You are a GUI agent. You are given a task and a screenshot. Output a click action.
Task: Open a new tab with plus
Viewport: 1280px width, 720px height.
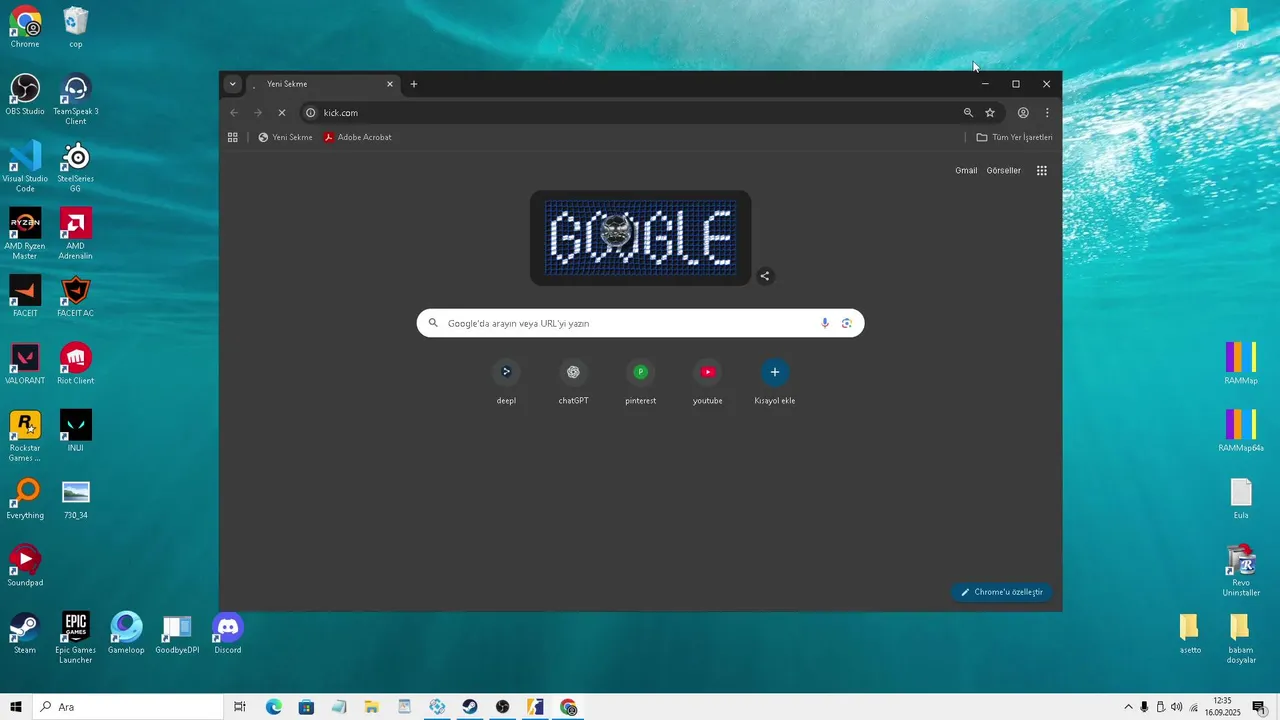tap(414, 84)
